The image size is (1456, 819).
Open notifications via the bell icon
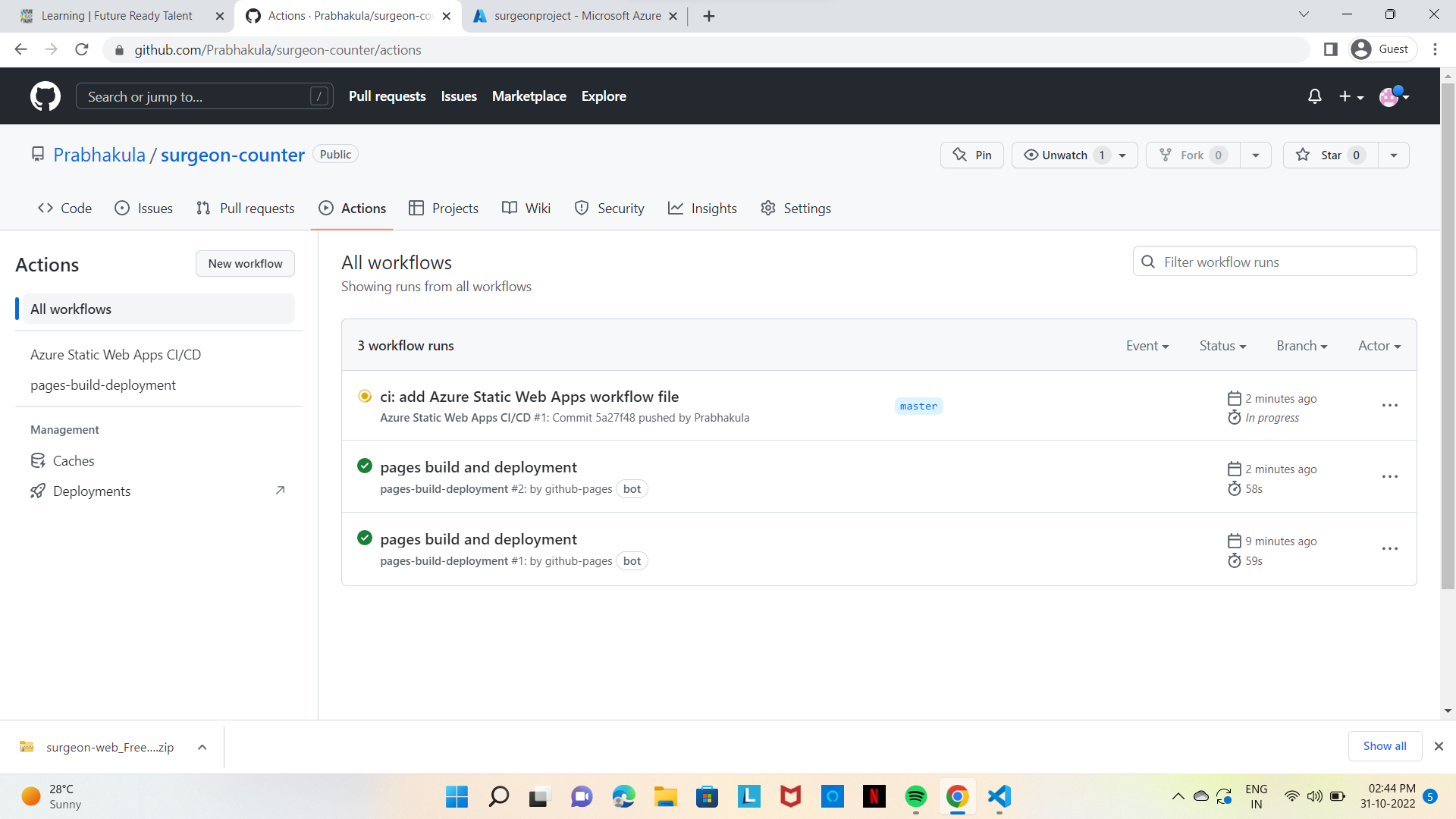(x=1314, y=96)
